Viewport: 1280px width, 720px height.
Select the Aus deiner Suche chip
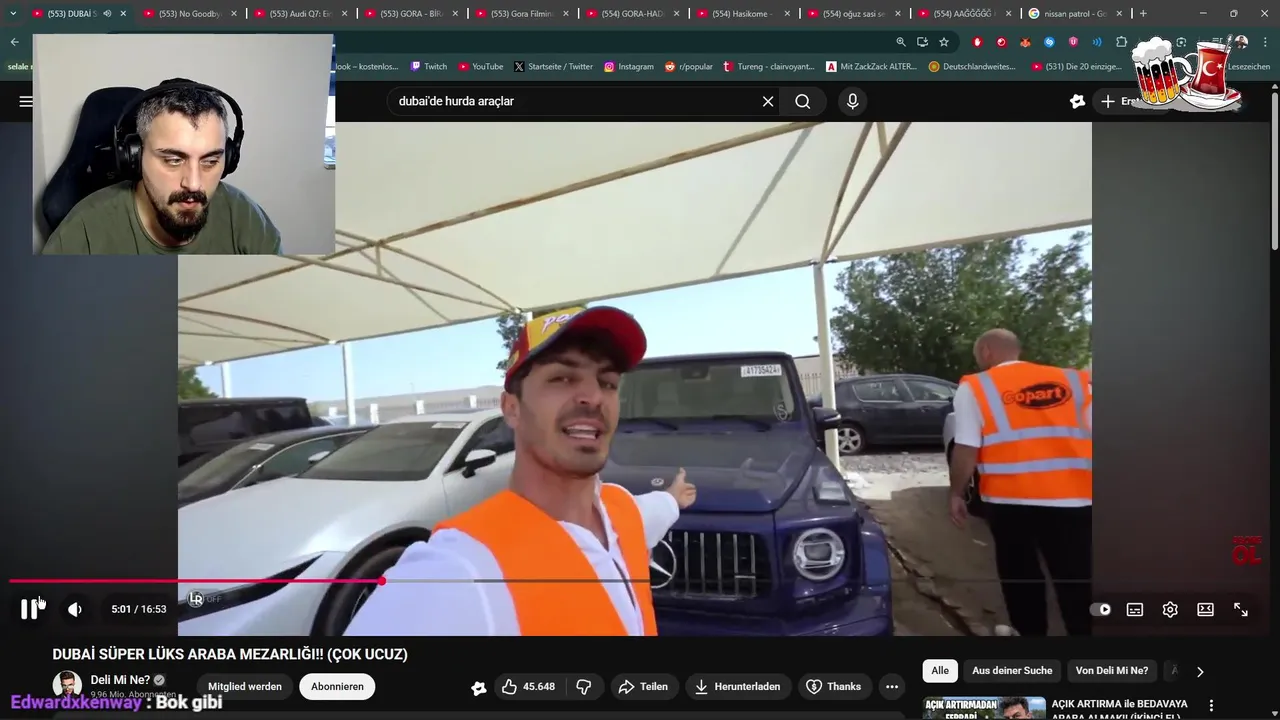1012,671
